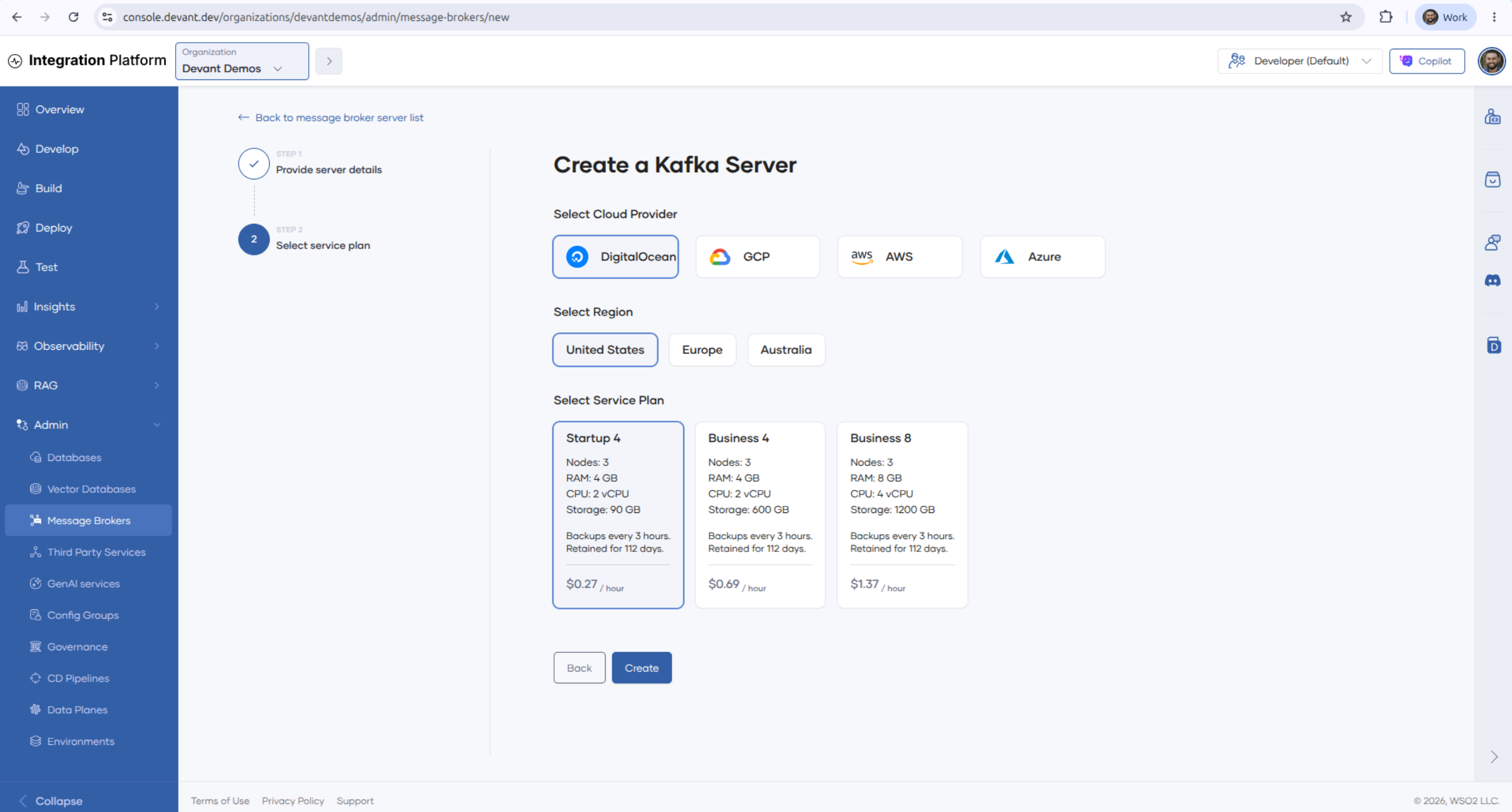Click the user avatar in header

coord(1491,61)
